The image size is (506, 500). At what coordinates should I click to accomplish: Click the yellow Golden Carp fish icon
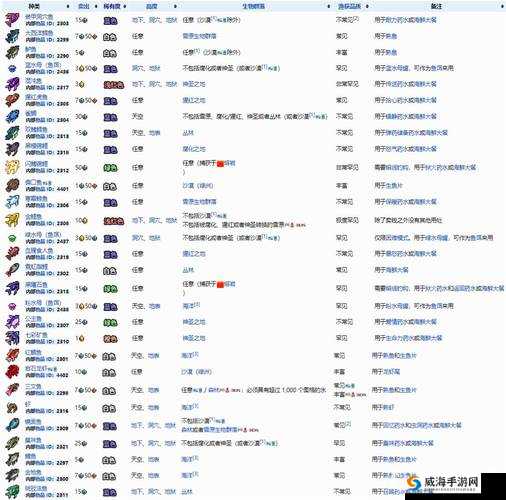point(12,220)
